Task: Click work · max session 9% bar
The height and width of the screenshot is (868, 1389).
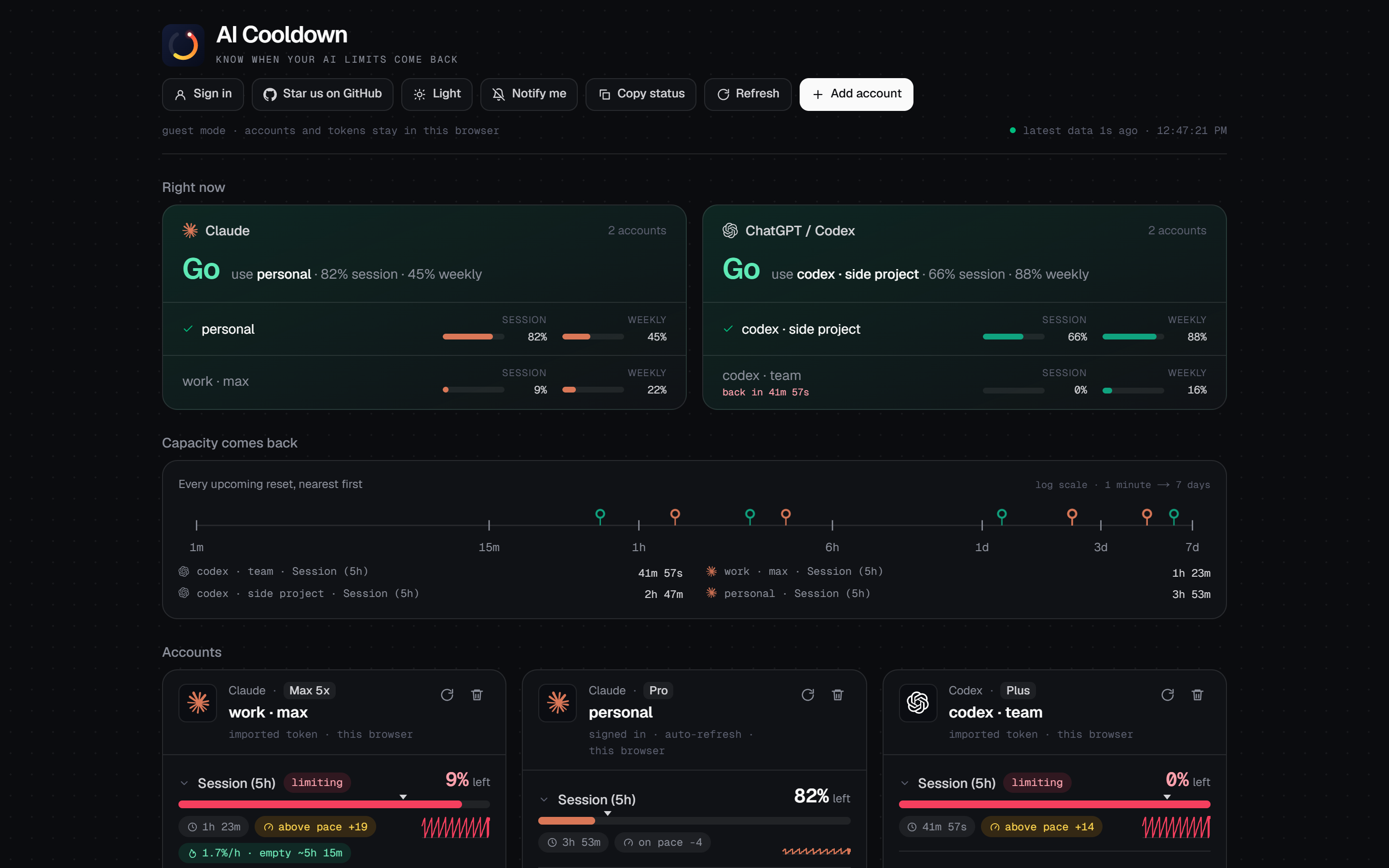Action: click(474, 390)
